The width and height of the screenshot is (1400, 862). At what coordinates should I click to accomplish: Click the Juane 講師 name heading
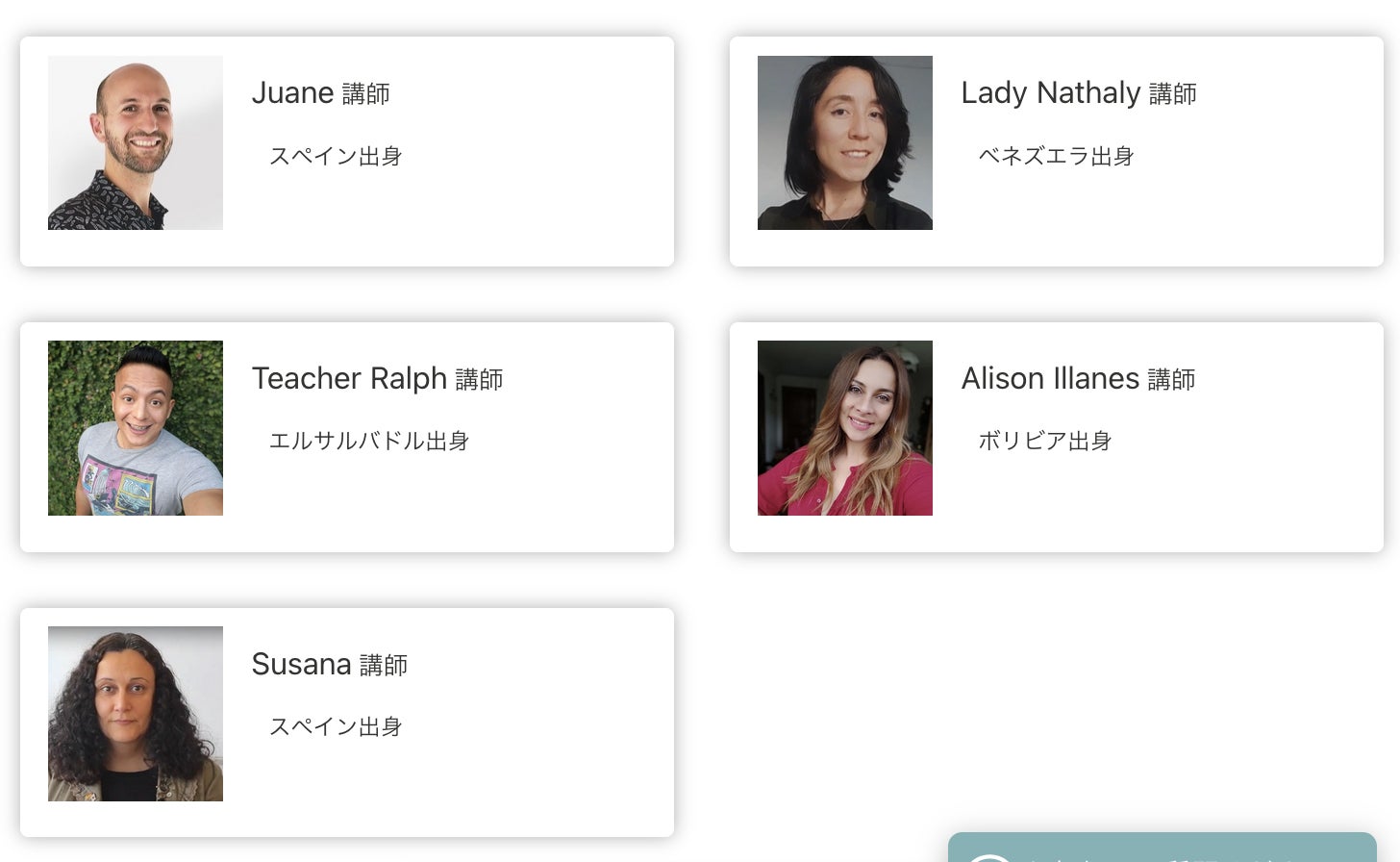click(320, 93)
